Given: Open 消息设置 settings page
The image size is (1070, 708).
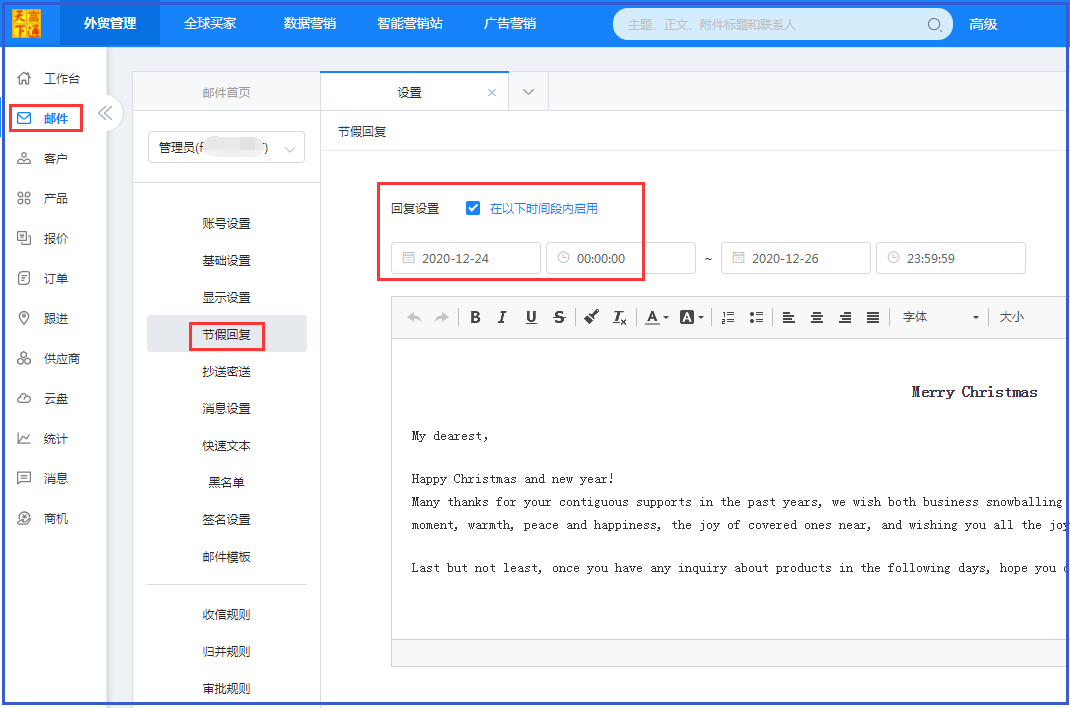Looking at the screenshot, I should coord(226,408).
